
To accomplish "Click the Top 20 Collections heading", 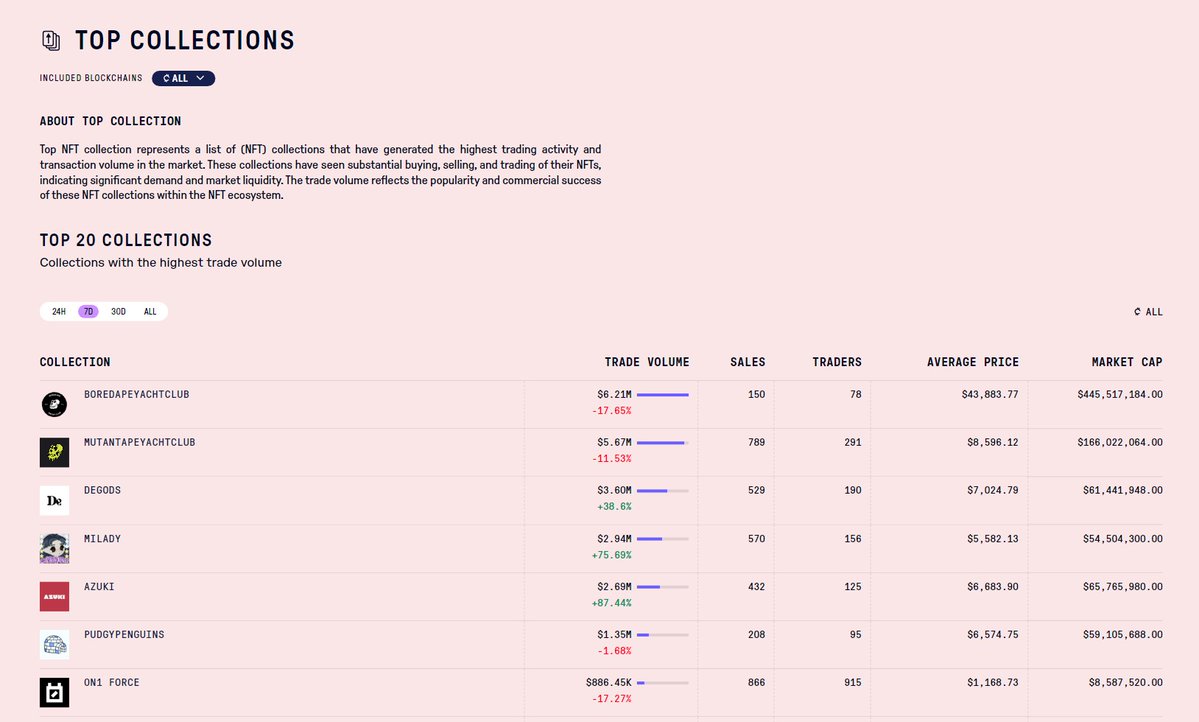I will tap(126, 240).
